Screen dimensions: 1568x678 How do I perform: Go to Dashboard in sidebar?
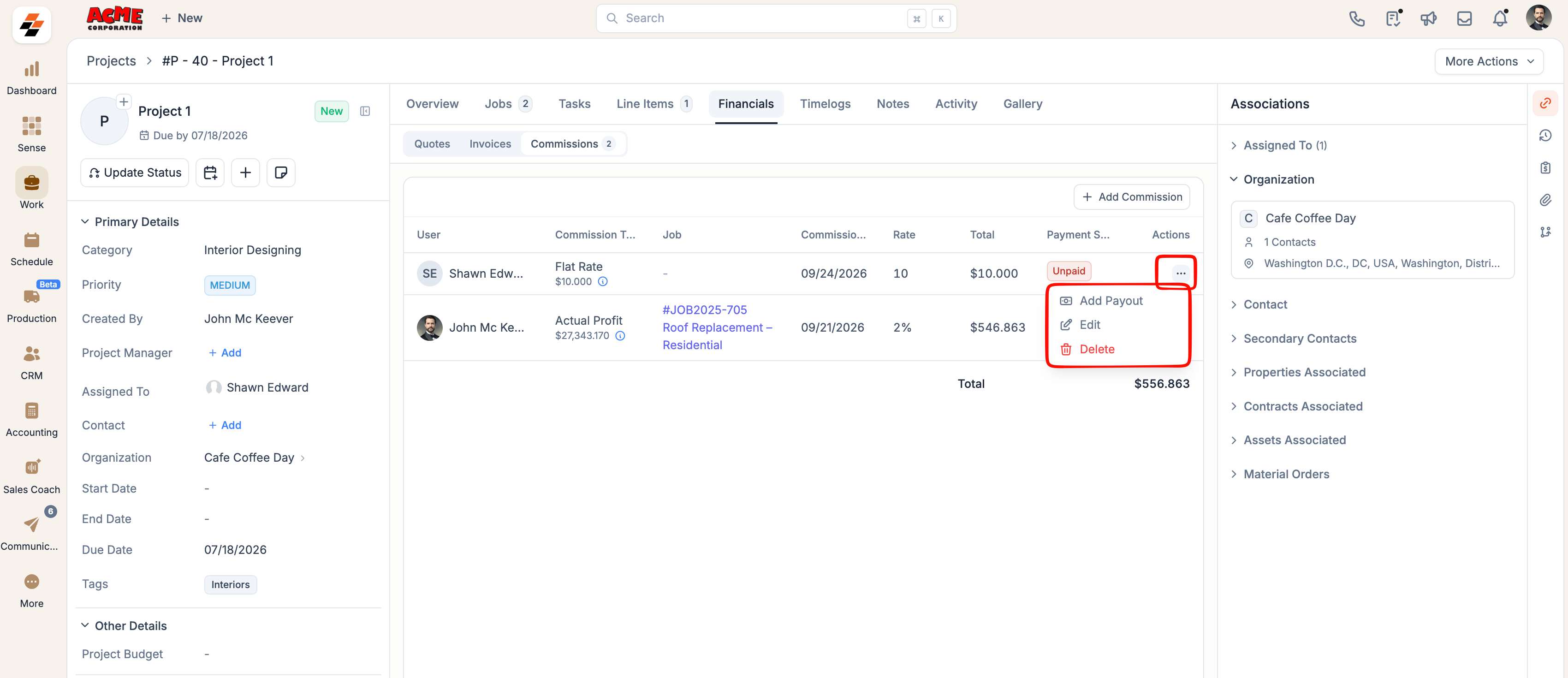point(32,78)
